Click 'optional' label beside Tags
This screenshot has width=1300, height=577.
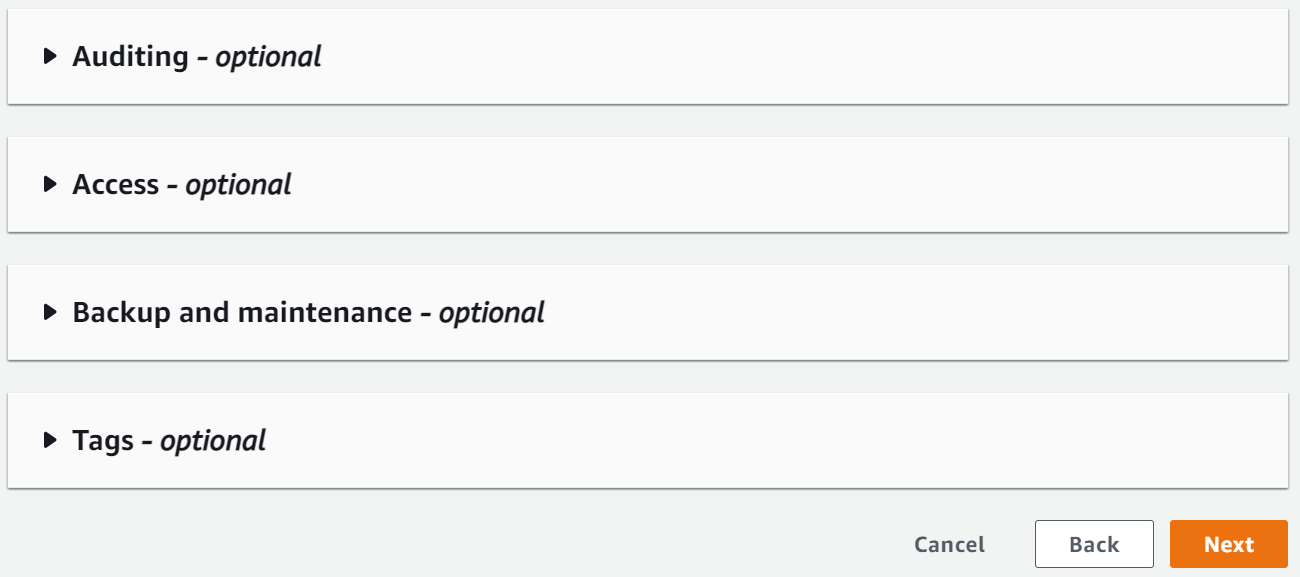pyautogui.click(x=213, y=441)
